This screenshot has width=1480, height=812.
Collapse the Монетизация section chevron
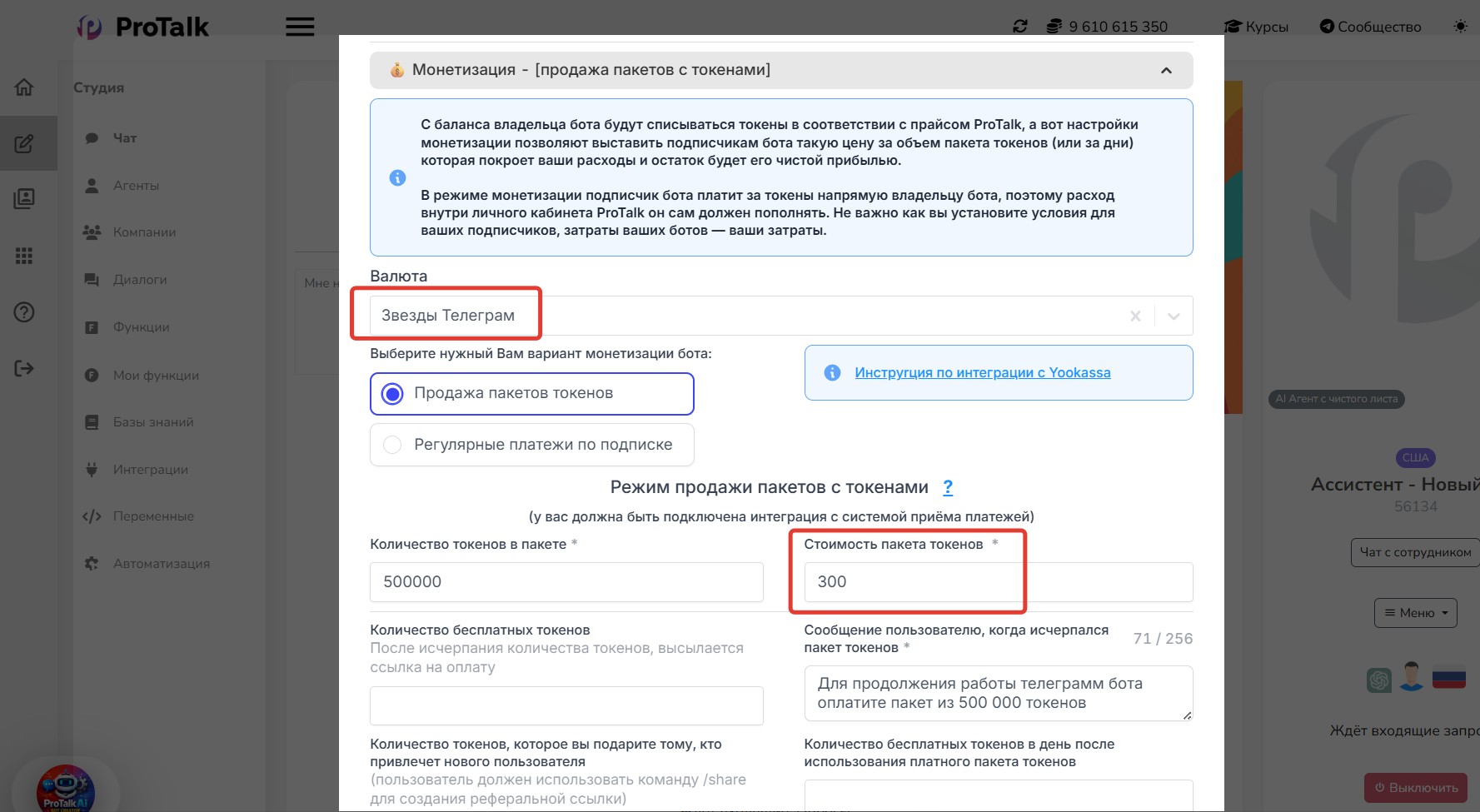pos(1166,71)
